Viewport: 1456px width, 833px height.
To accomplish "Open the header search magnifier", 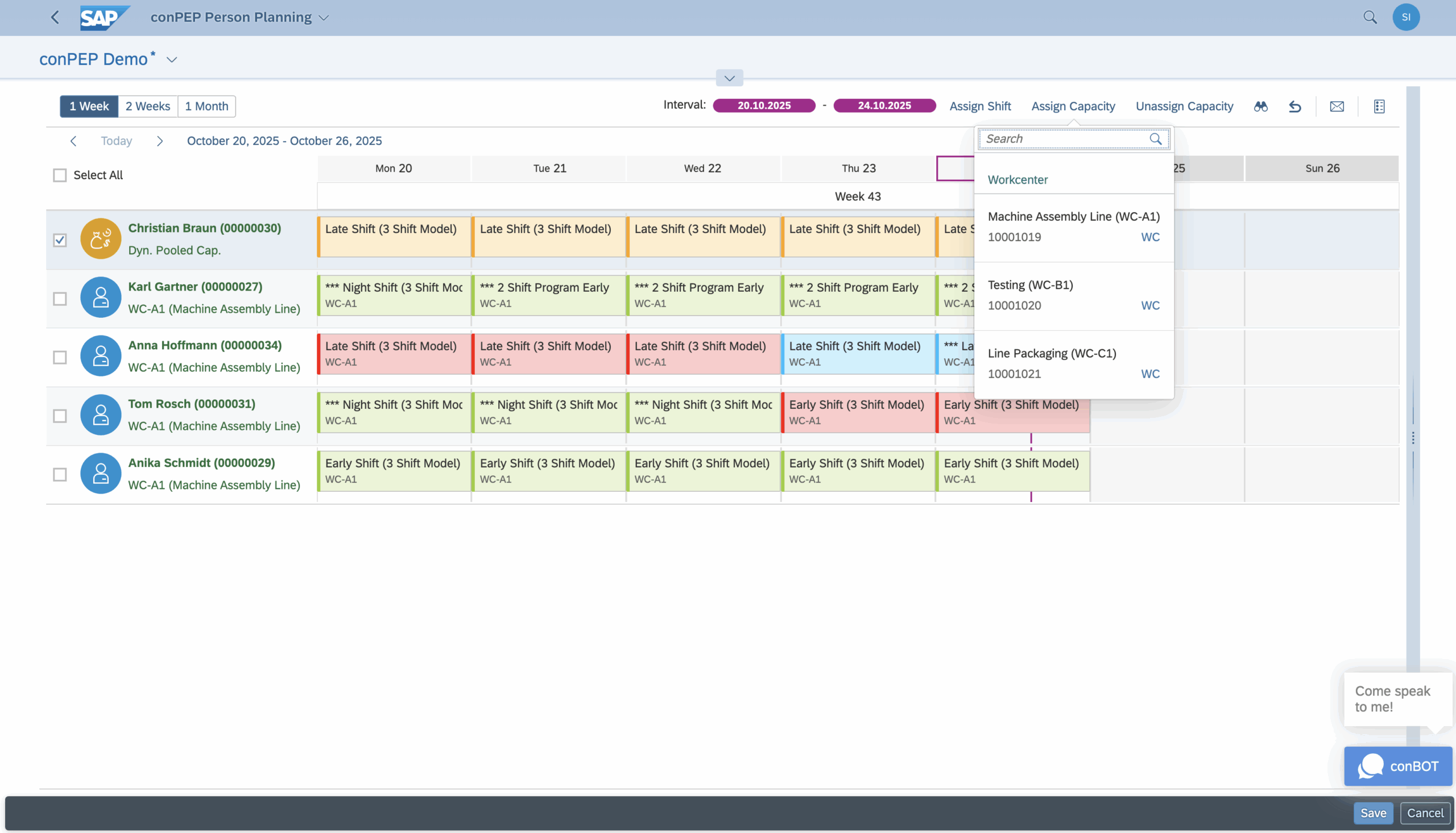I will point(1370,17).
